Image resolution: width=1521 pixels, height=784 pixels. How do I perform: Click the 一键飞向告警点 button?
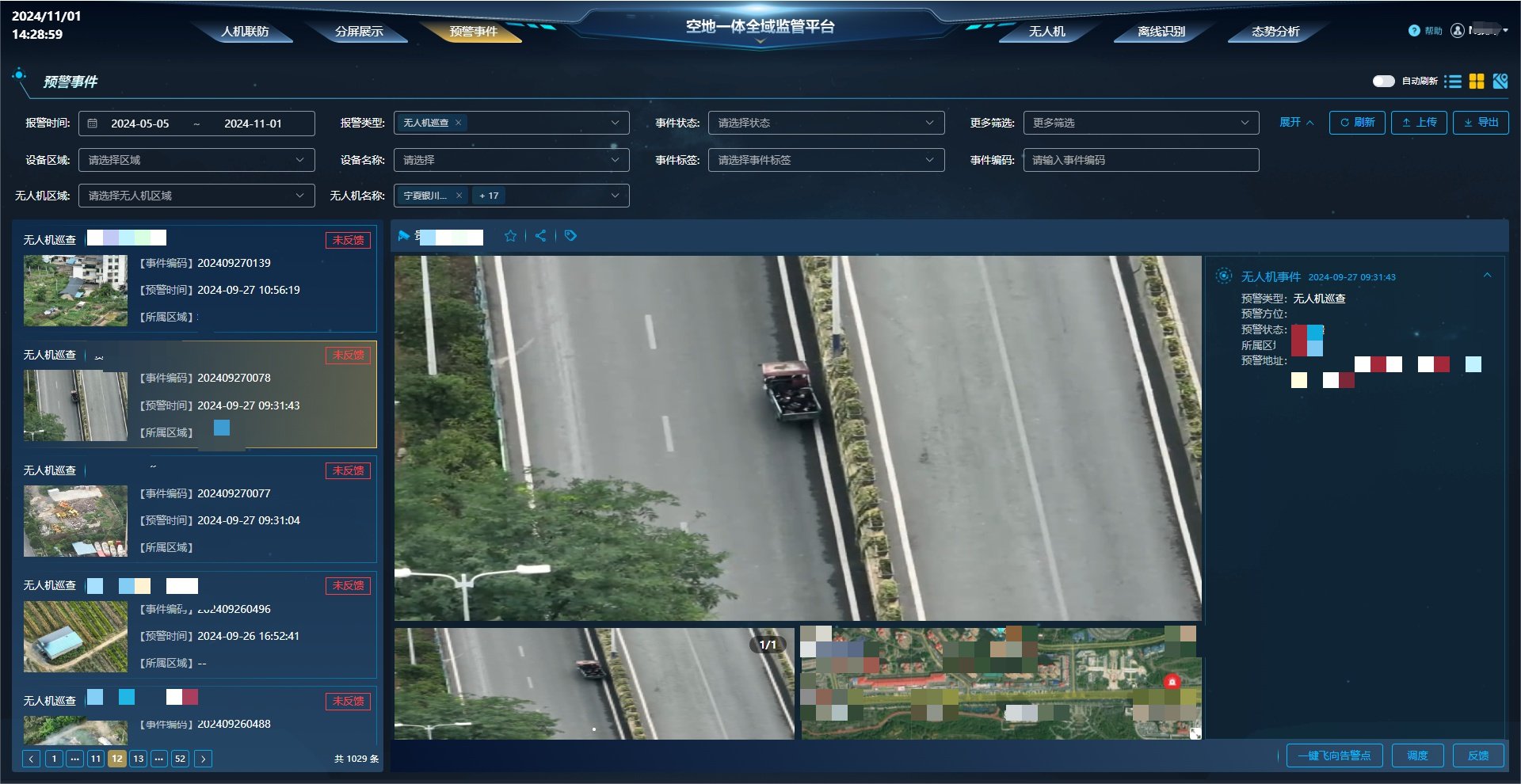[1334, 755]
